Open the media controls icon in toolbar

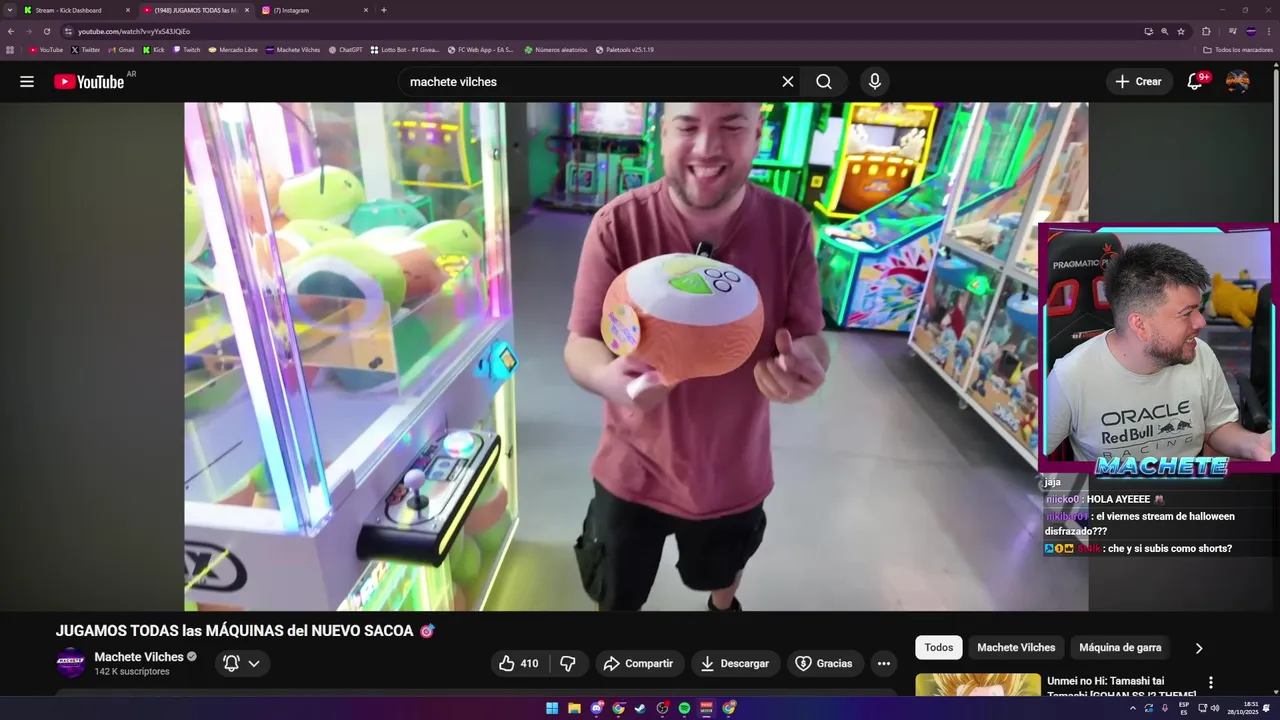click(1233, 31)
